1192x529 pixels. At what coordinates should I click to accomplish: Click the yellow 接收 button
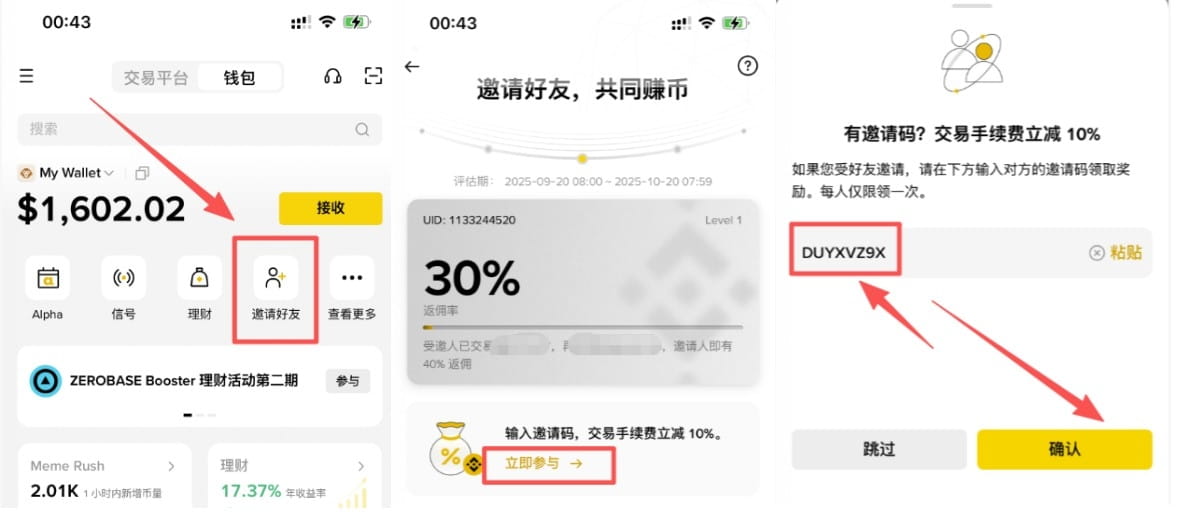click(331, 208)
